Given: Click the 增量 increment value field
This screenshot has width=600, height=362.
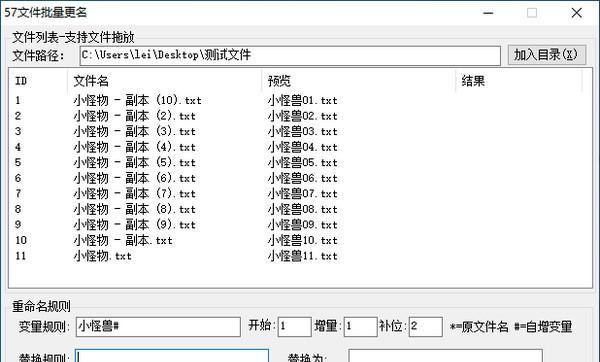Looking at the screenshot, I should click(x=360, y=327).
